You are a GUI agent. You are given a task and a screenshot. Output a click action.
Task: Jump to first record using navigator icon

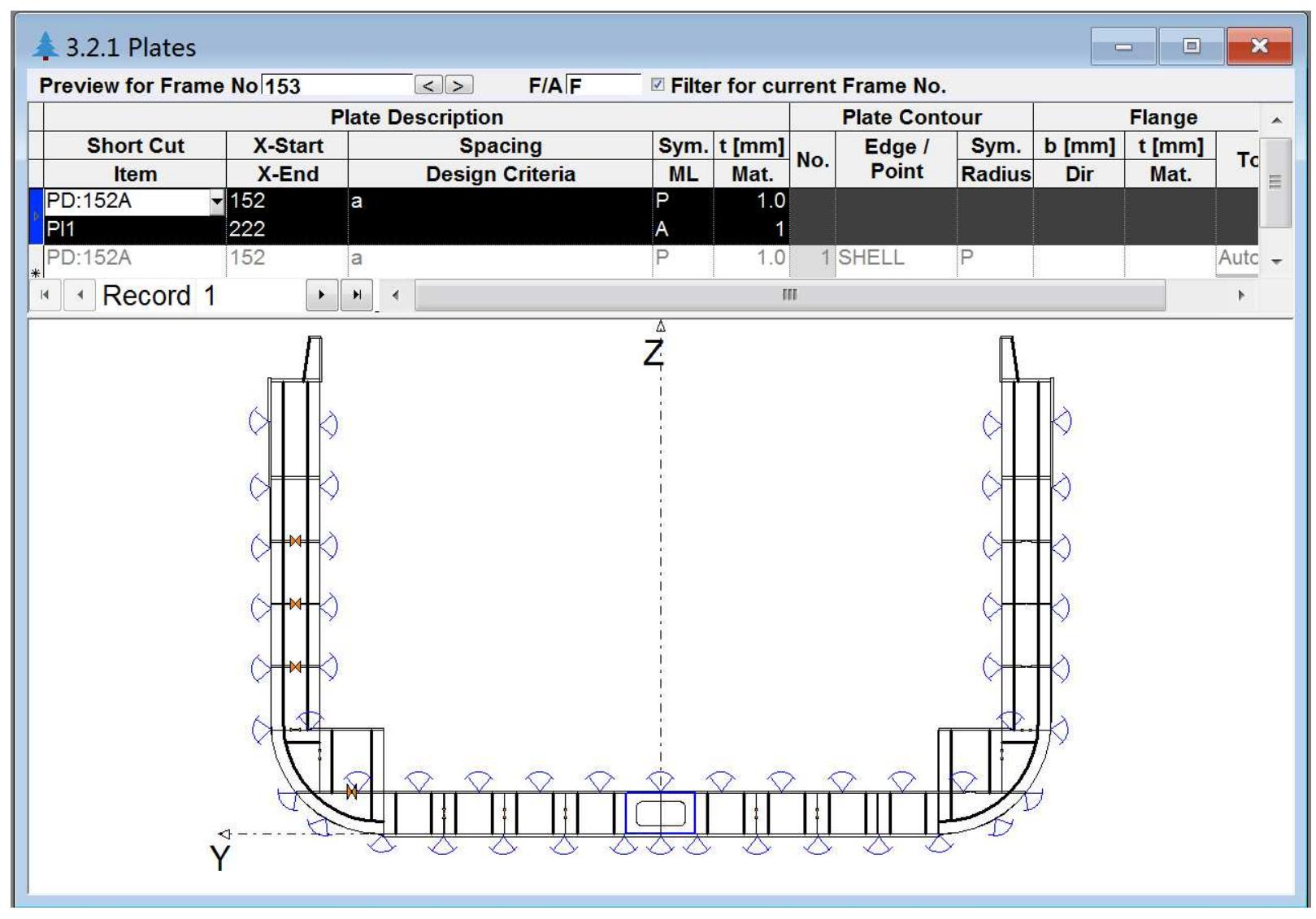(45, 296)
